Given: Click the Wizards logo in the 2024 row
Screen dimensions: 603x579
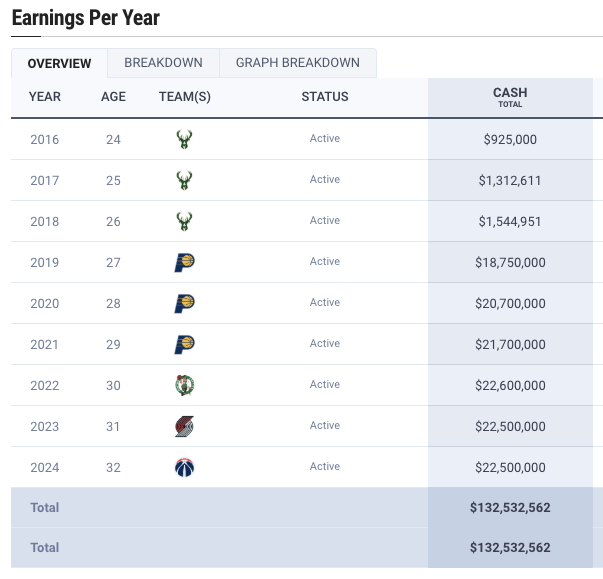Looking at the screenshot, I should 184,468.
